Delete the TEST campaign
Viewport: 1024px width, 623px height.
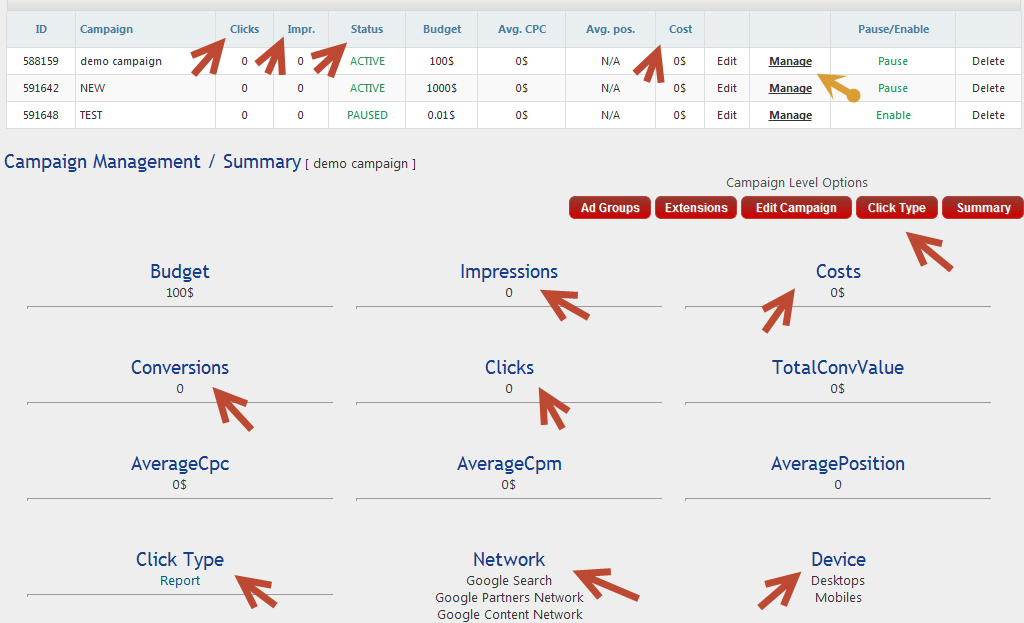988,115
